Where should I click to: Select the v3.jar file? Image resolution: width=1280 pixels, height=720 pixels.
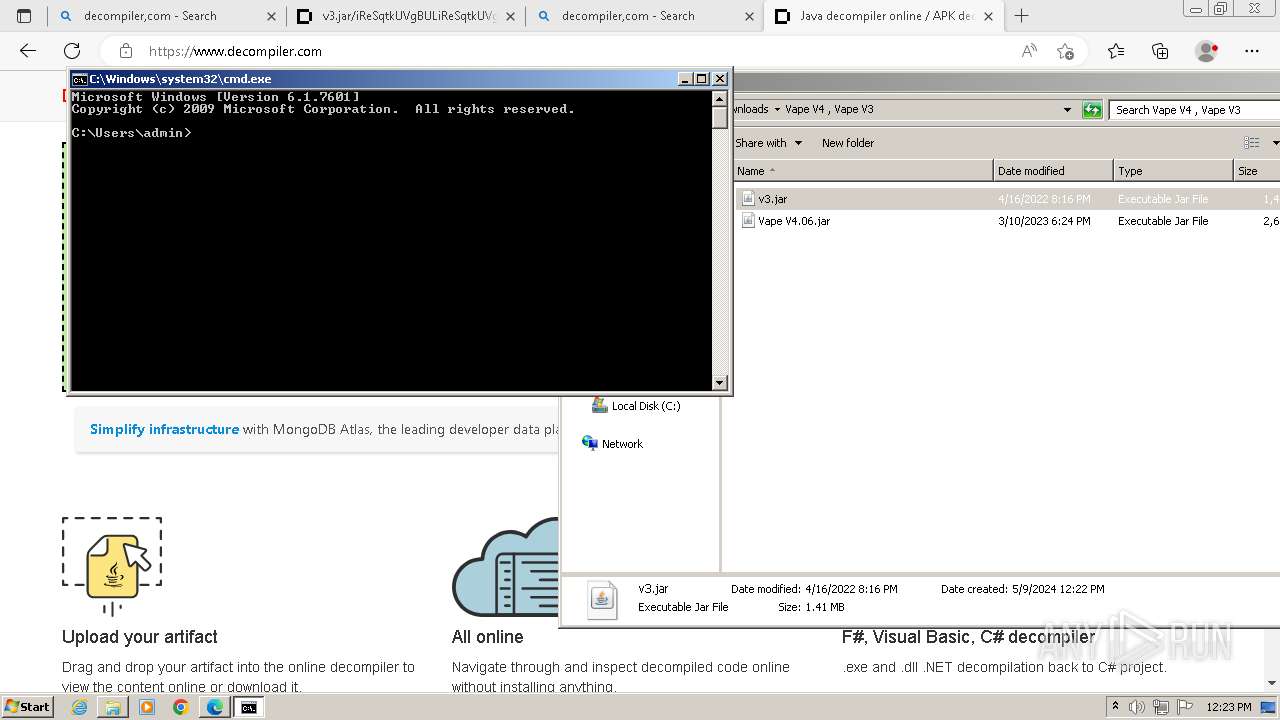pos(1008,199)
